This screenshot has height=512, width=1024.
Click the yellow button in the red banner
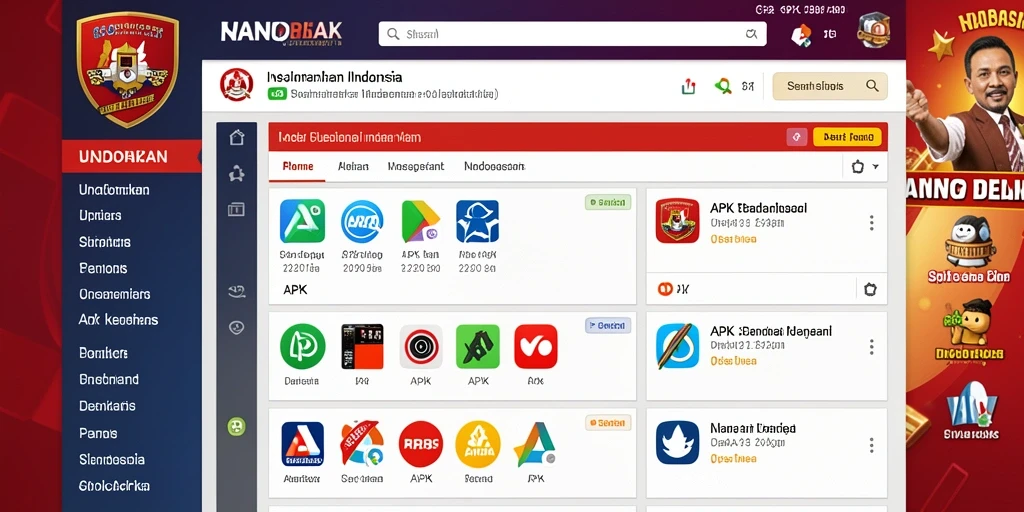[847, 137]
